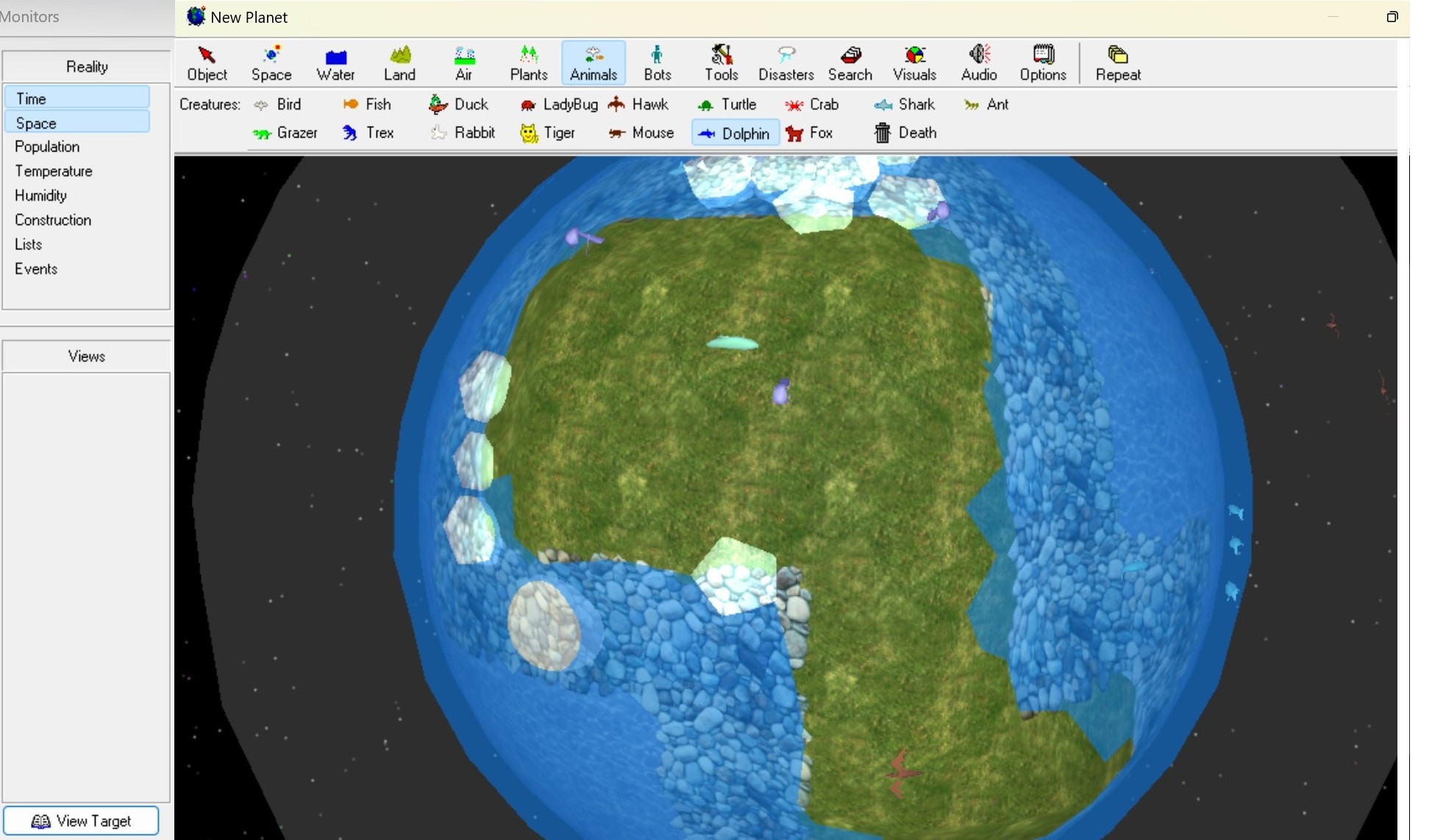The height and width of the screenshot is (840, 1432).
Task: Click the Views panel header
Action: pos(87,356)
